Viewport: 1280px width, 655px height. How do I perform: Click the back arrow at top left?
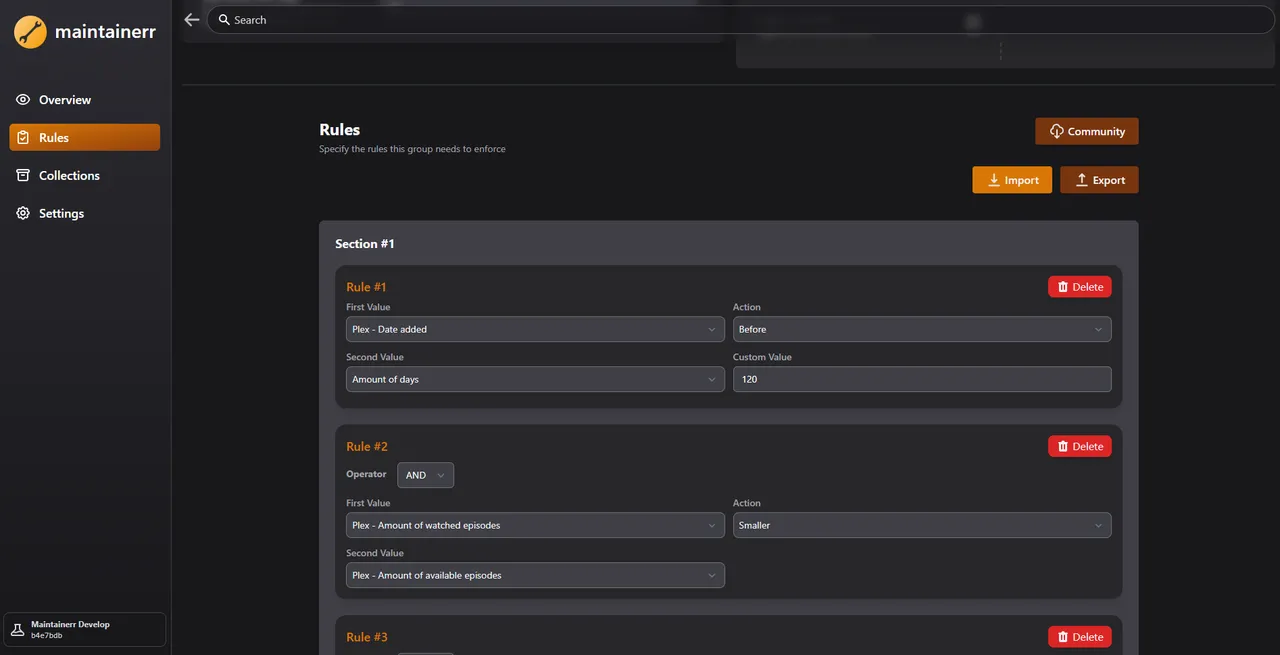tap(191, 18)
